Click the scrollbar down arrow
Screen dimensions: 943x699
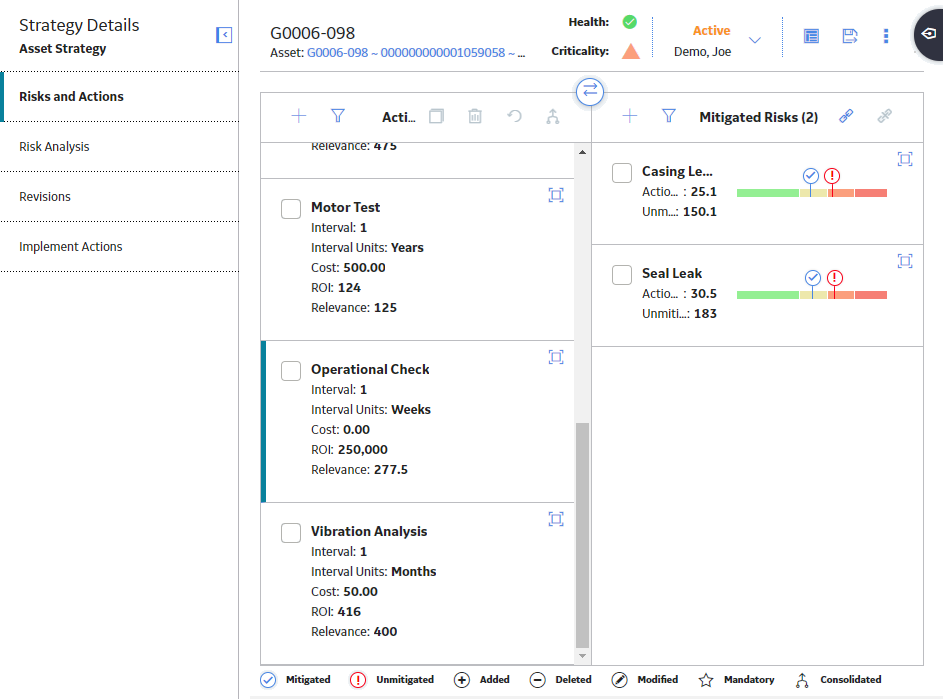582,656
